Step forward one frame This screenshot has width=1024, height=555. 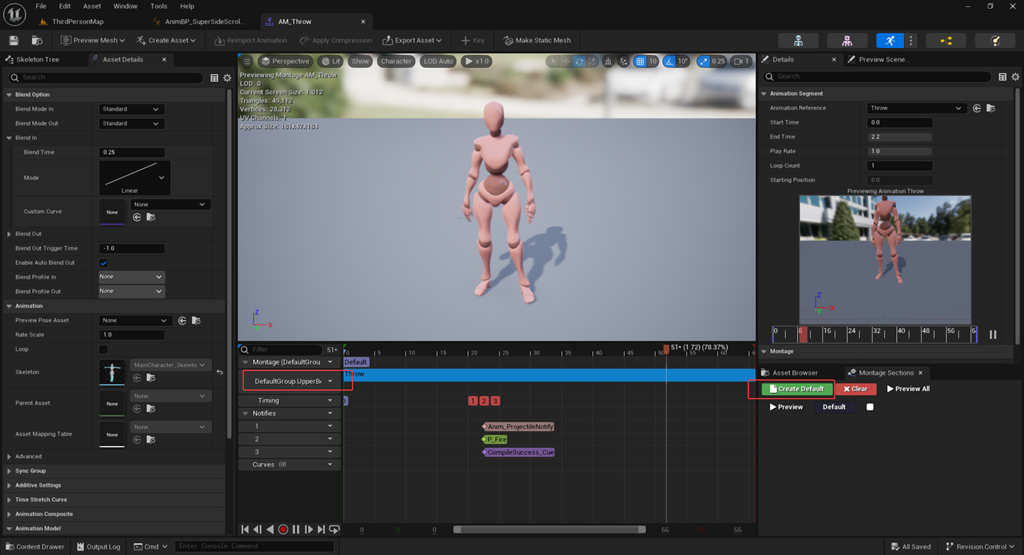[309, 530]
